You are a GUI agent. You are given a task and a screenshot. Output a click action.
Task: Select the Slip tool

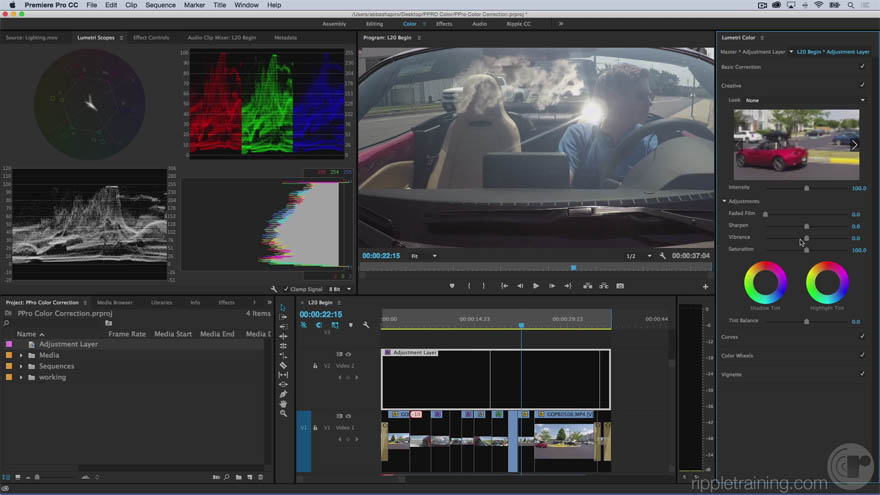(x=283, y=375)
